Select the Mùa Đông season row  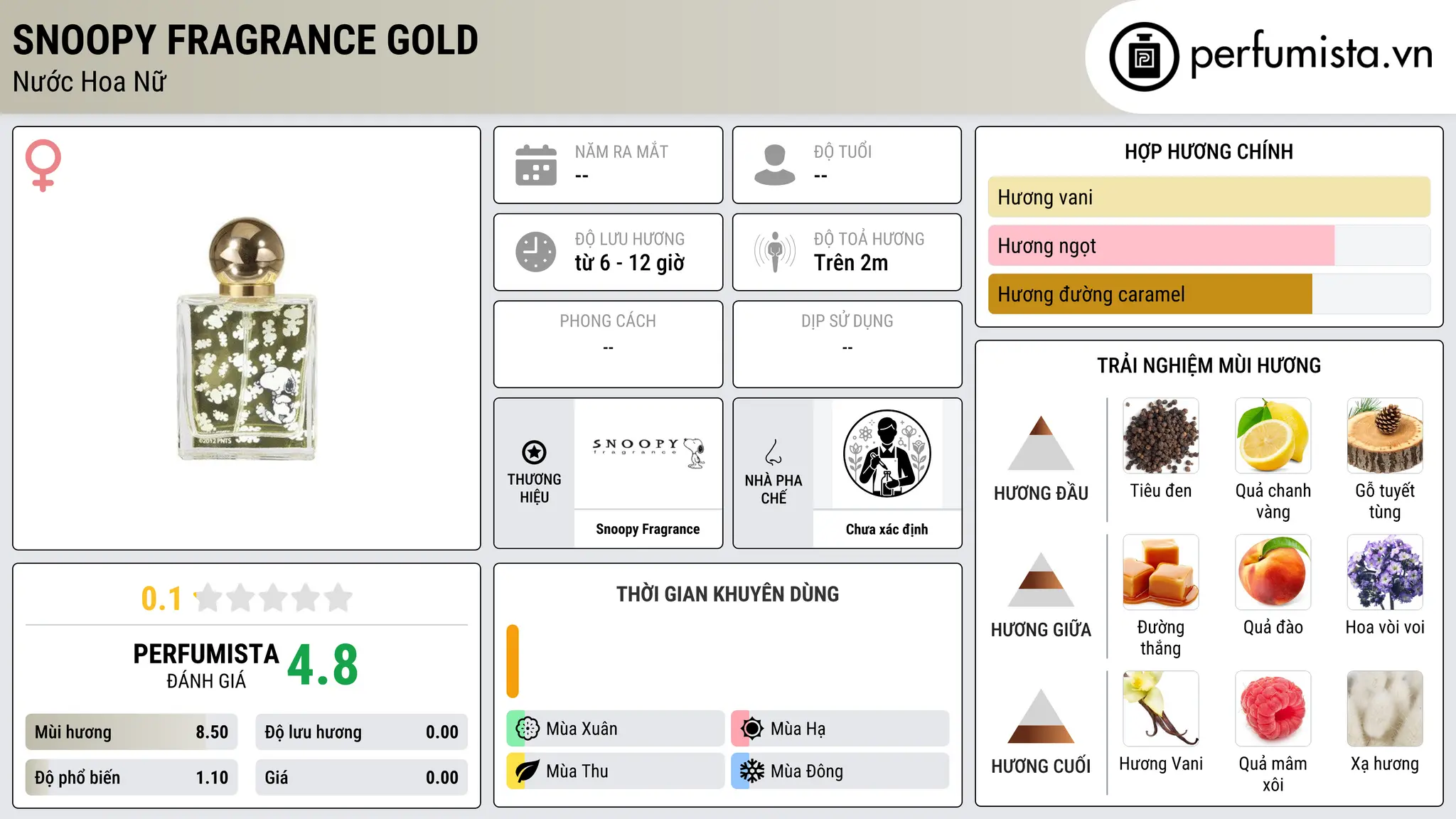point(840,771)
